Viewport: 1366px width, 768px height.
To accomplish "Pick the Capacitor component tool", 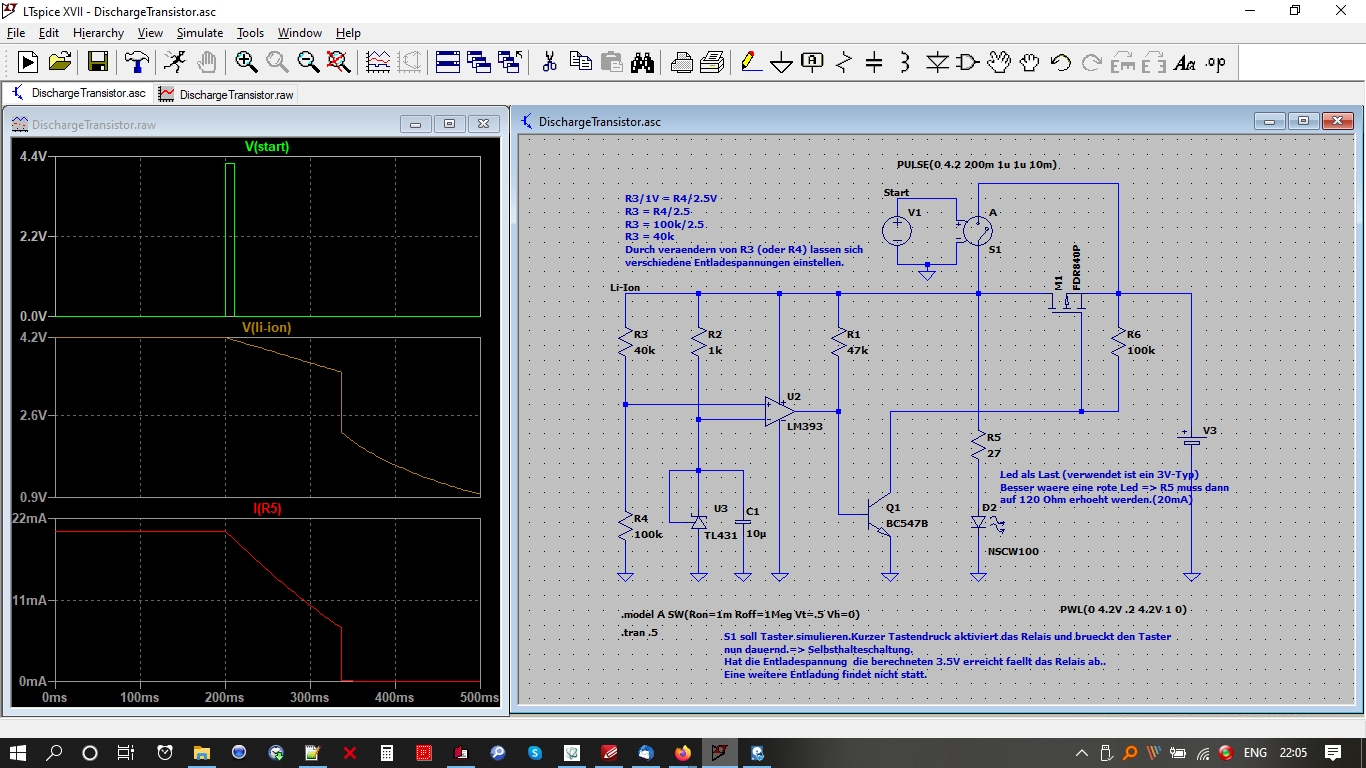I will tap(874, 62).
